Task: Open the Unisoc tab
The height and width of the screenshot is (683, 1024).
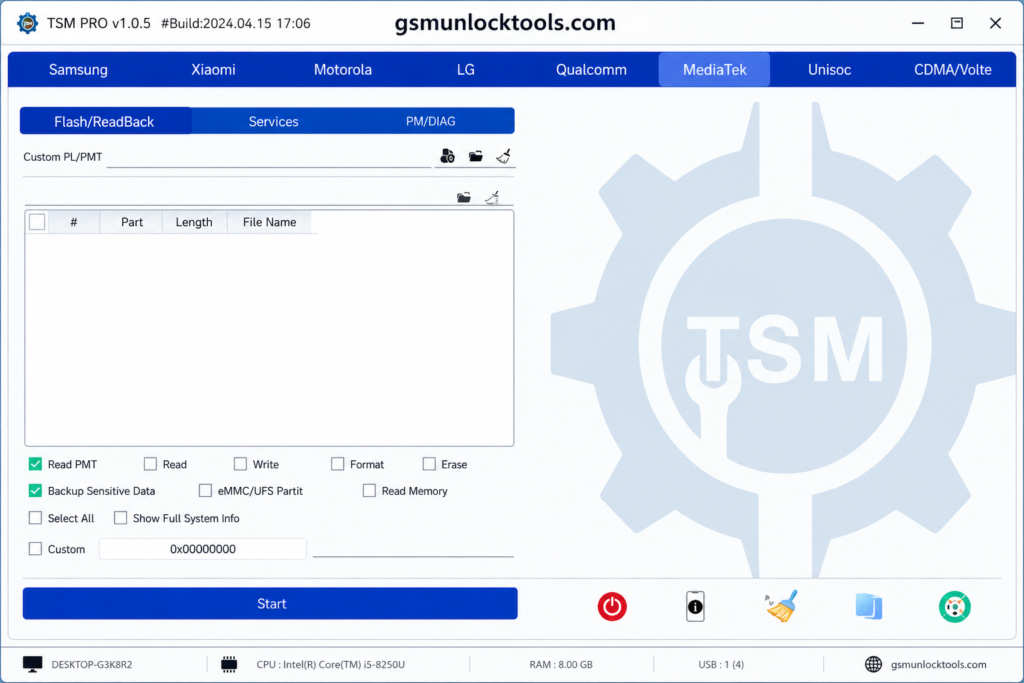Action: point(829,70)
